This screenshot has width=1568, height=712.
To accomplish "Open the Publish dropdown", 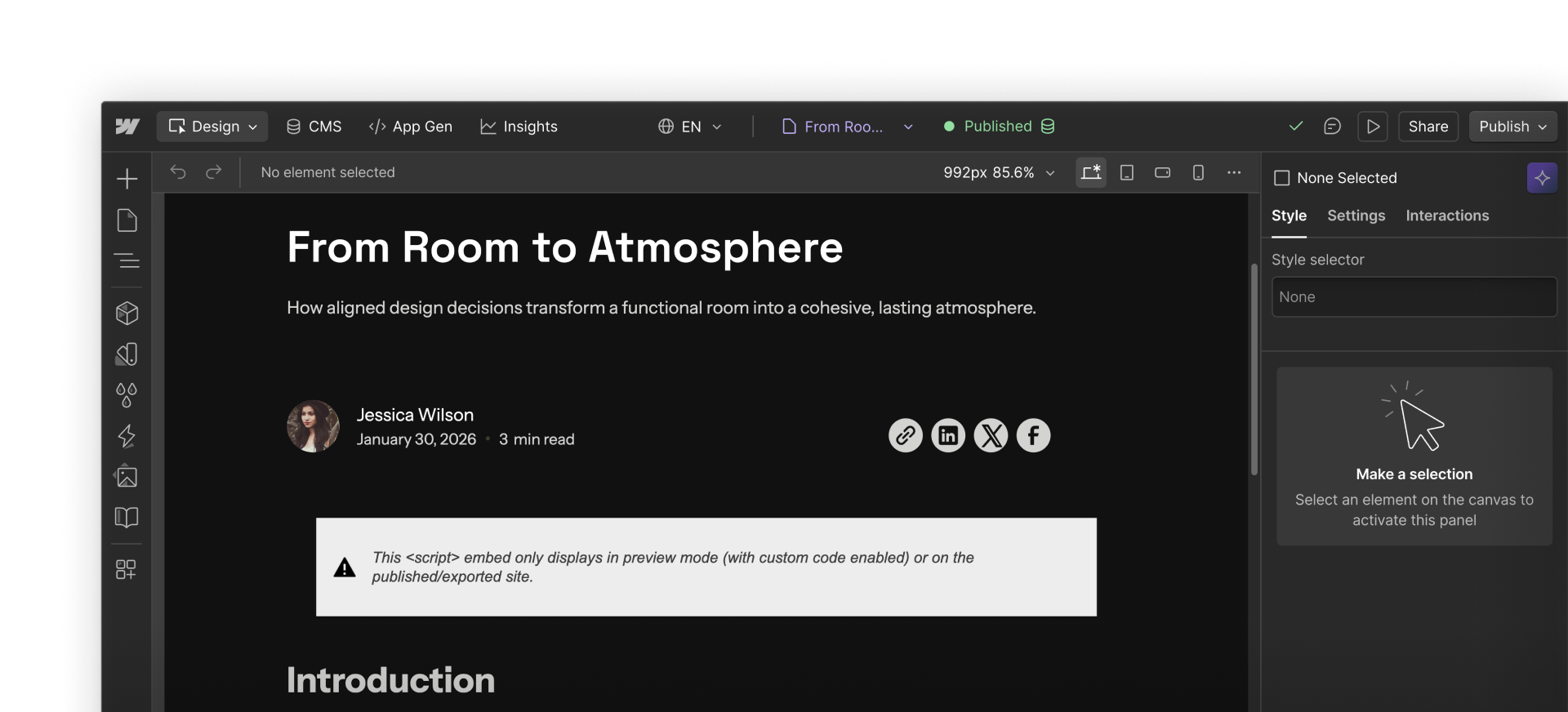I will tap(1512, 127).
